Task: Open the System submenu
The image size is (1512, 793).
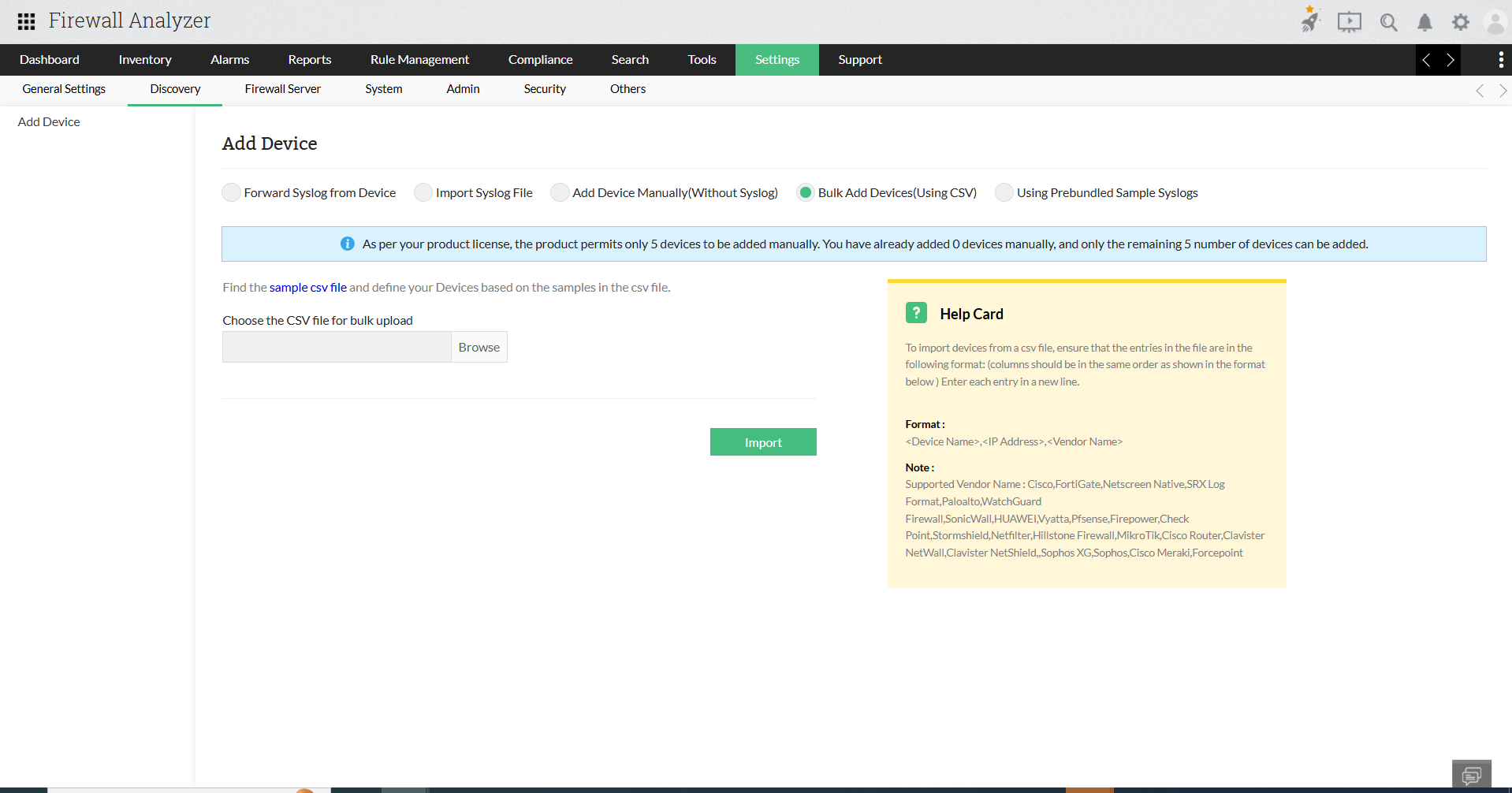Action: 384,89
